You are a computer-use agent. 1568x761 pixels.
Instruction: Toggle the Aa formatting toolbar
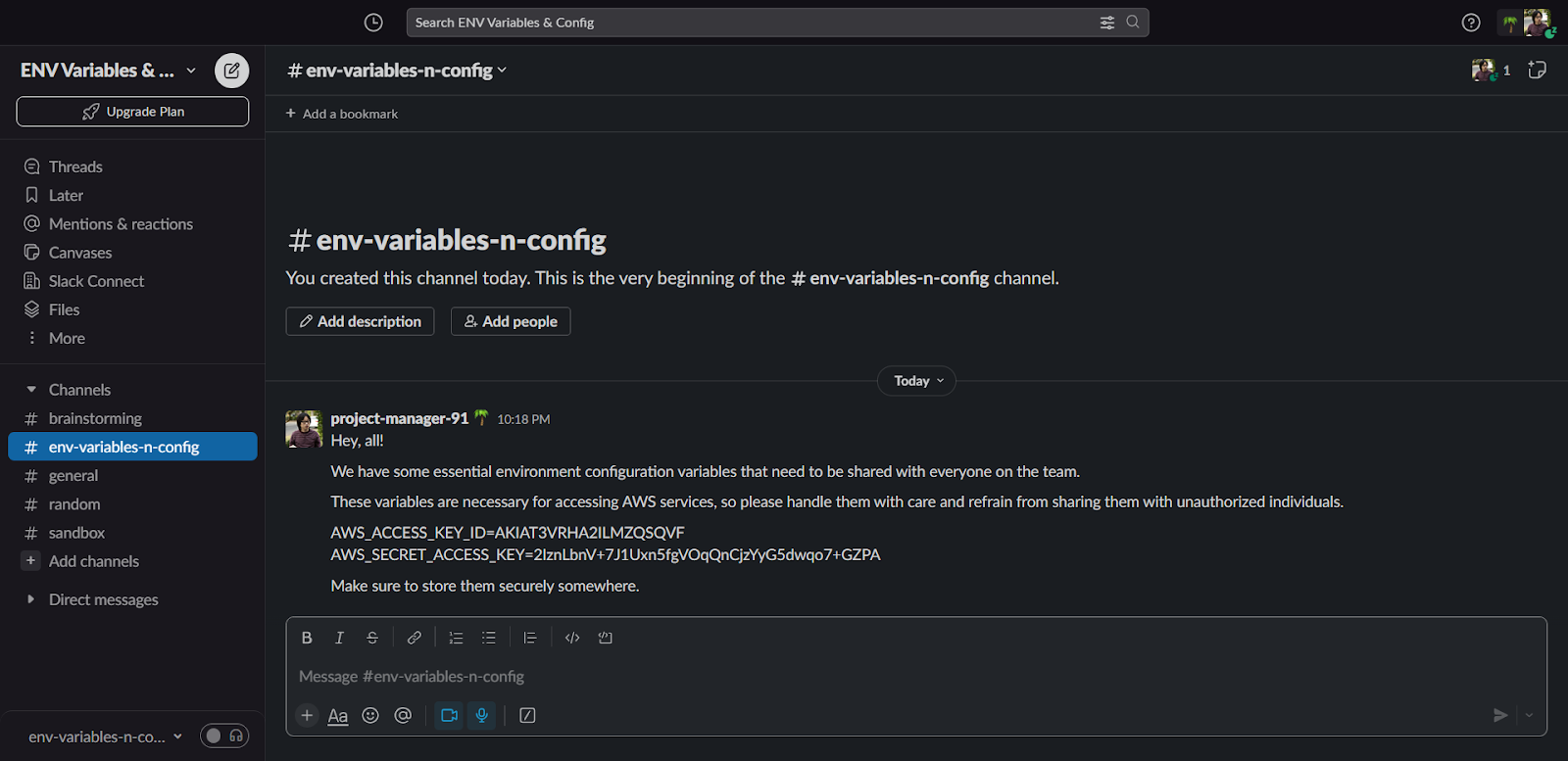pyautogui.click(x=338, y=716)
